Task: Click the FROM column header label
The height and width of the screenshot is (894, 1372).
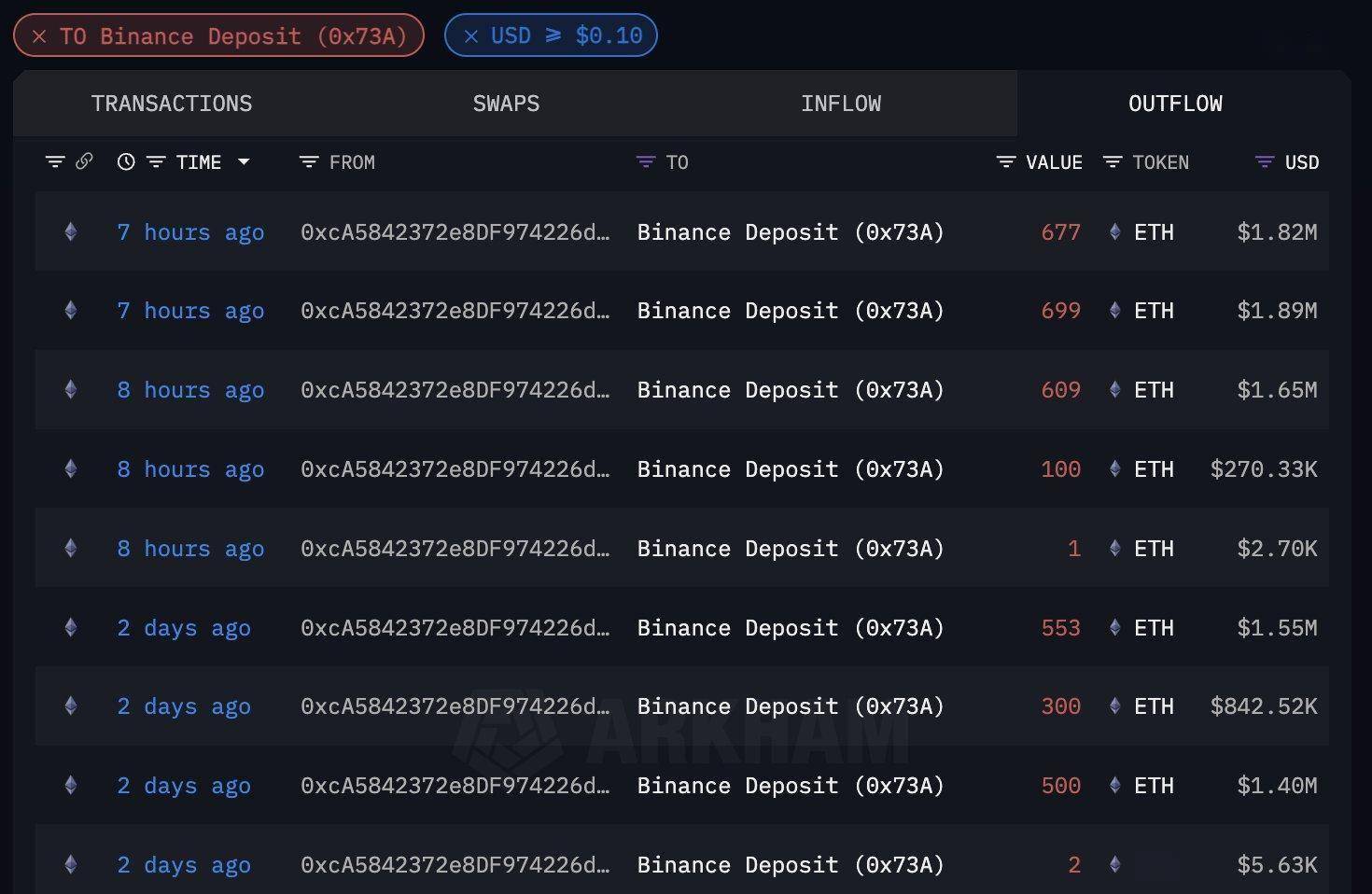Action: (352, 162)
